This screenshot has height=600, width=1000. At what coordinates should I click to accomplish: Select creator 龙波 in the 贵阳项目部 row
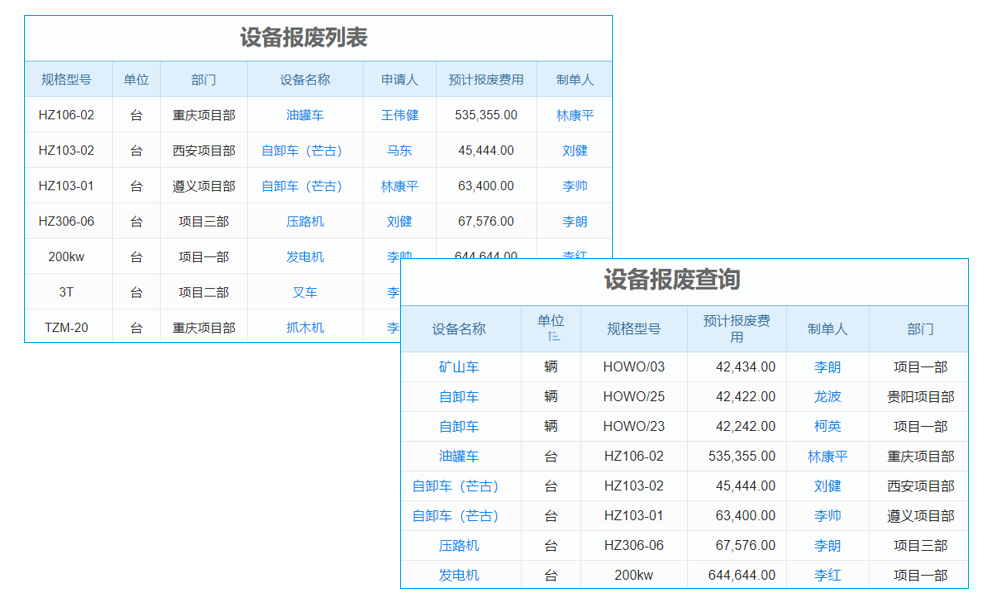pos(827,397)
